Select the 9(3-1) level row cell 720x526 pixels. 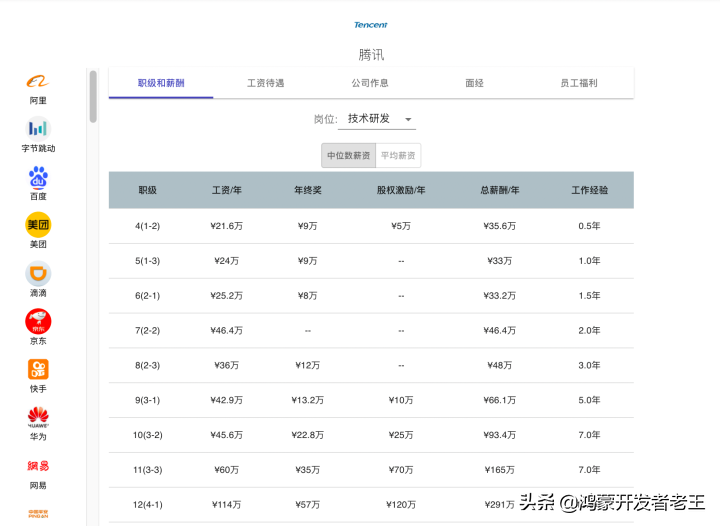point(147,400)
